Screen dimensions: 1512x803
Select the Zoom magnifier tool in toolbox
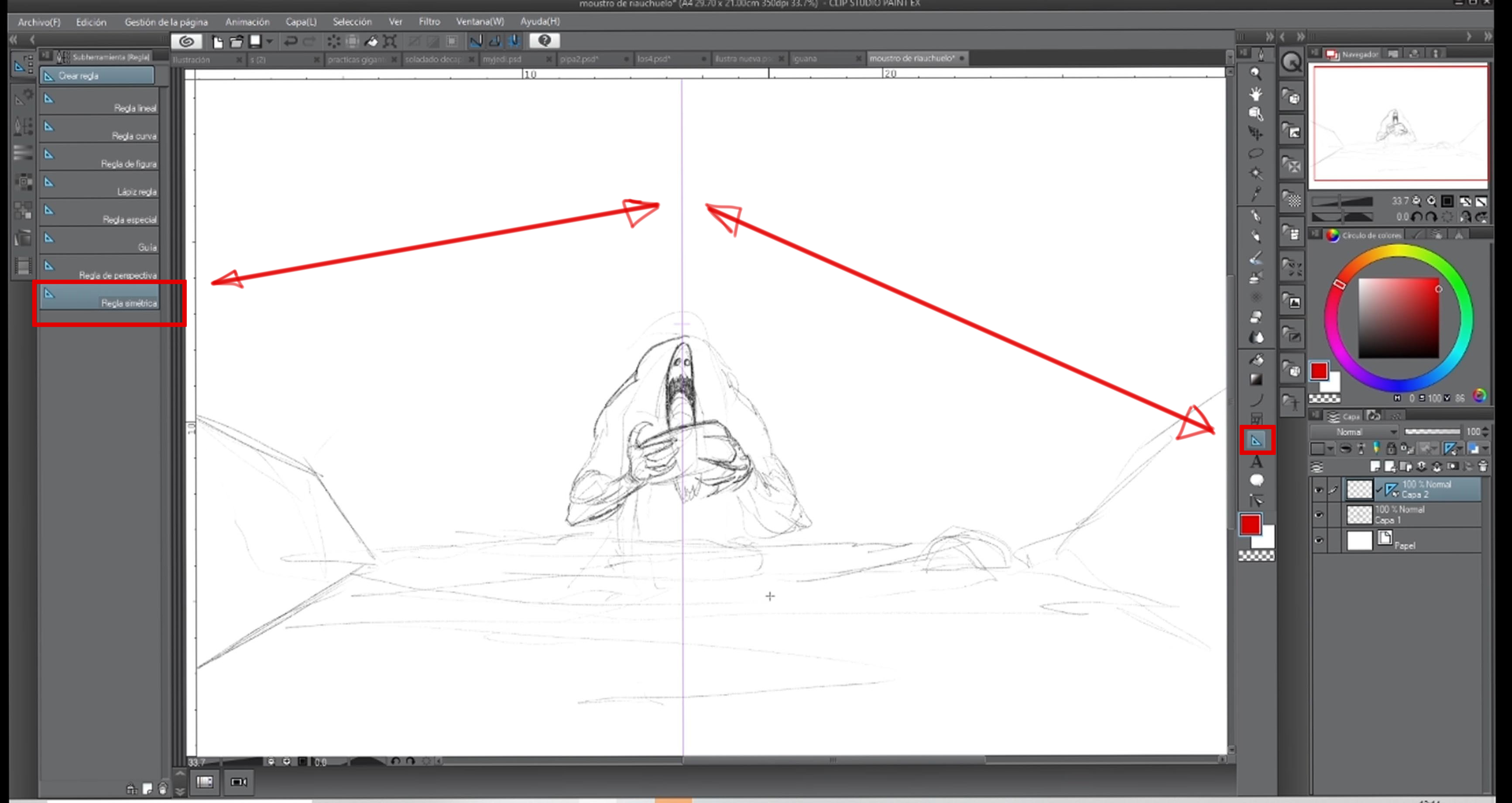click(x=1255, y=74)
